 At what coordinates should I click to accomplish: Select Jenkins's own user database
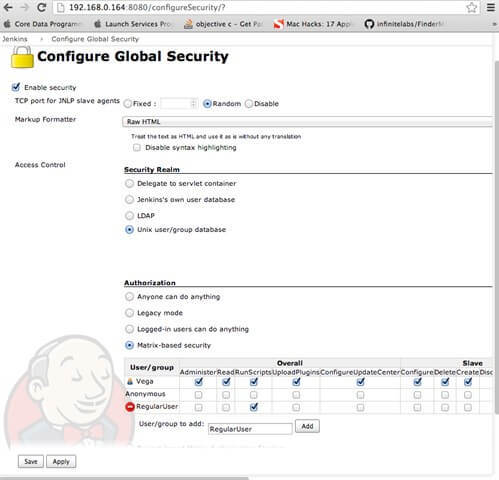129,200
